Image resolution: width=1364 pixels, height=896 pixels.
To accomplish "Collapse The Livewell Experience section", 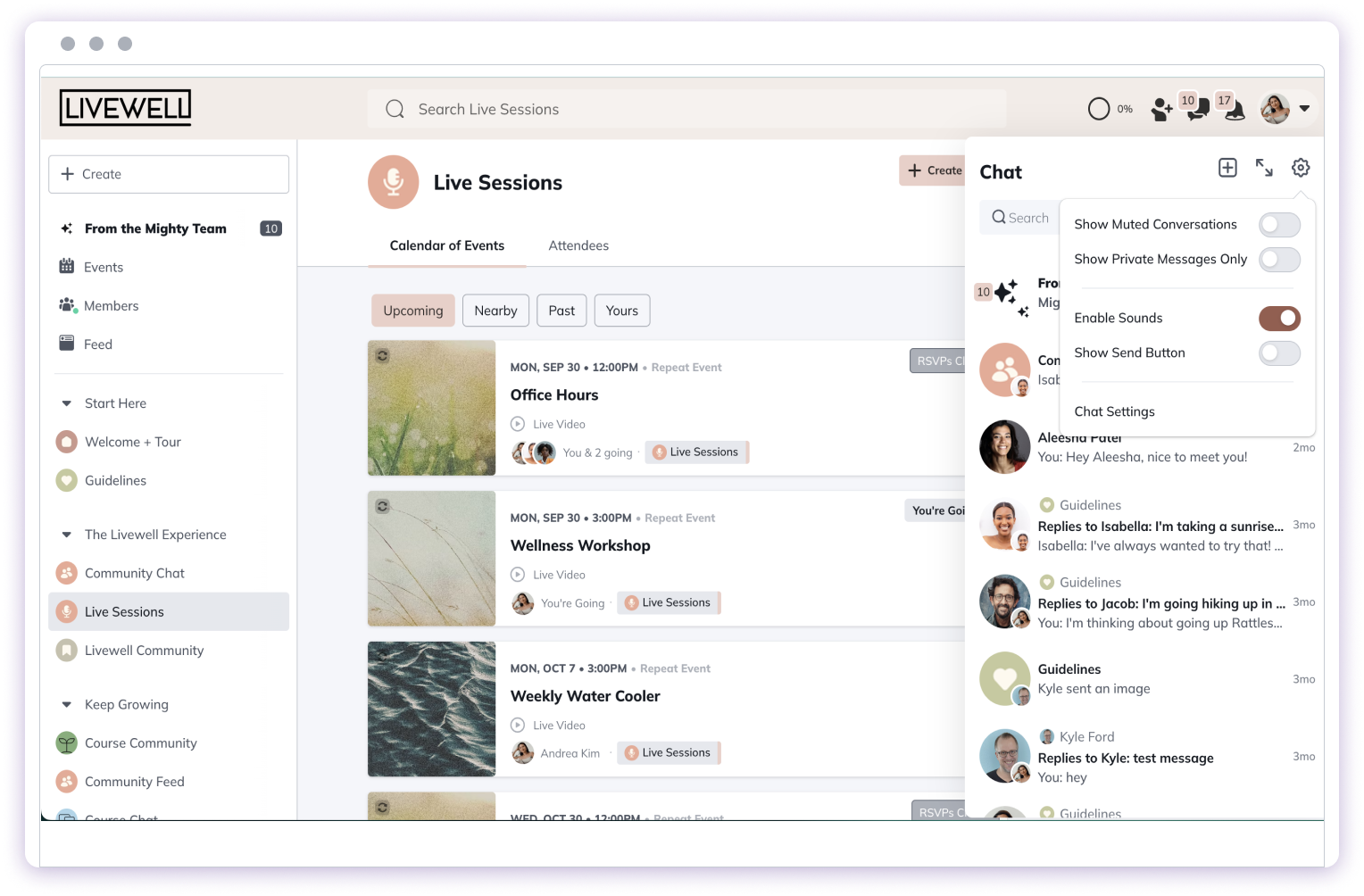I will click(x=66, y=535).
